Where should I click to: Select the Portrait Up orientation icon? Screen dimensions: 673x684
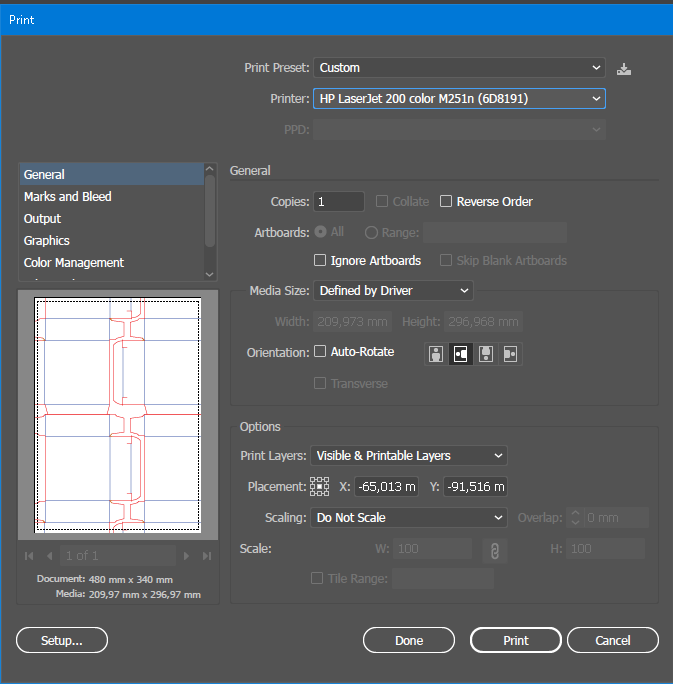pos(436,354)
